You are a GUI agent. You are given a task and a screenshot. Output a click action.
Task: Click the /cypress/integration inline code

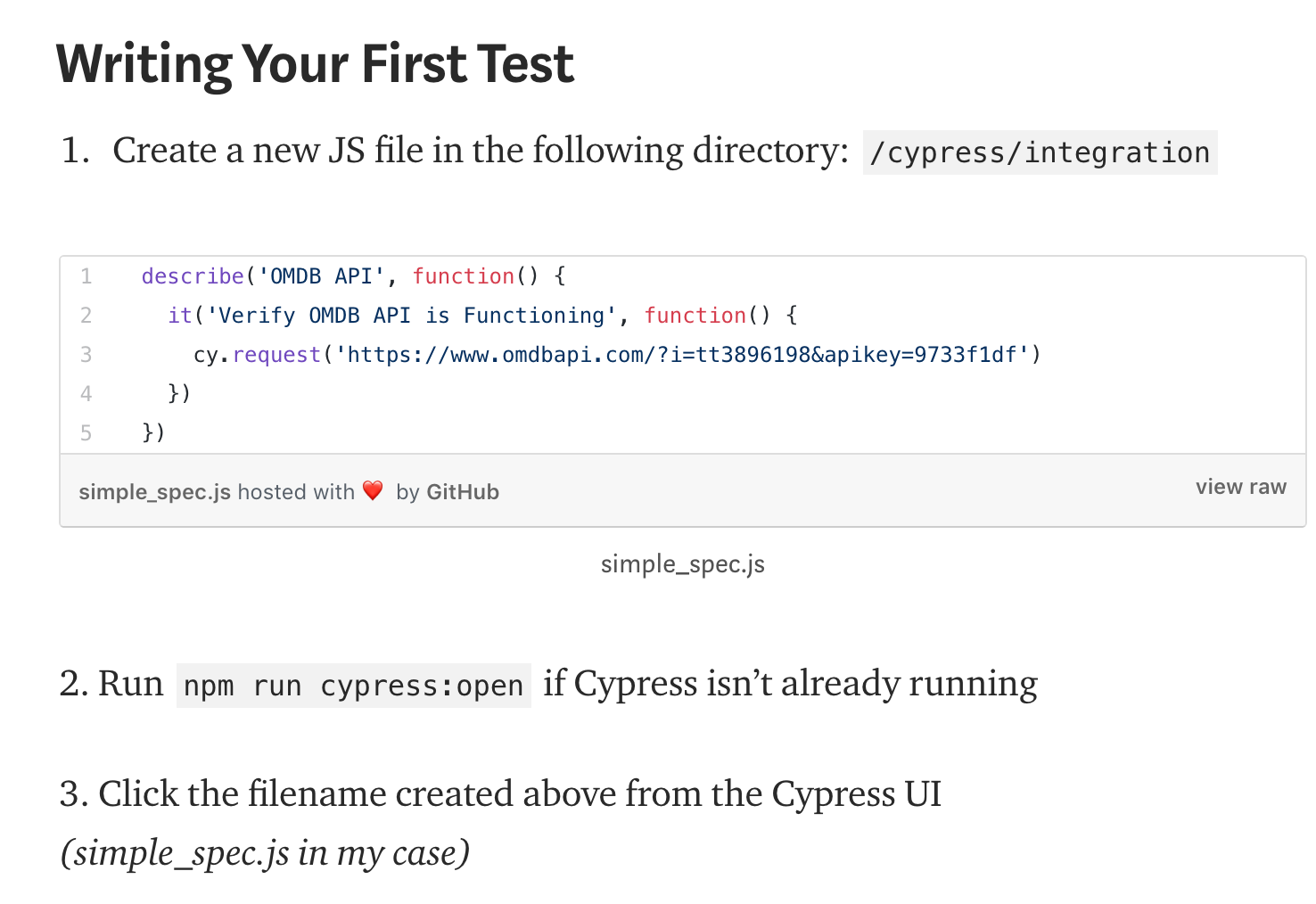(1040, 152)
